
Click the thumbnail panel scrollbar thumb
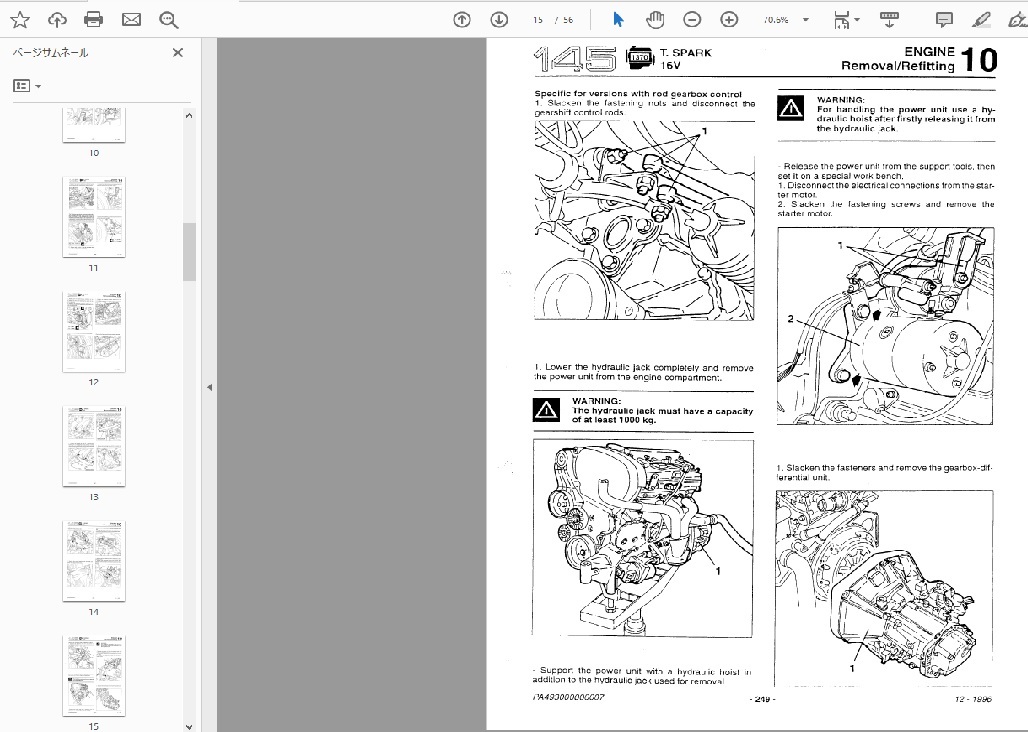pyautogui.click(x=189, y=252)
